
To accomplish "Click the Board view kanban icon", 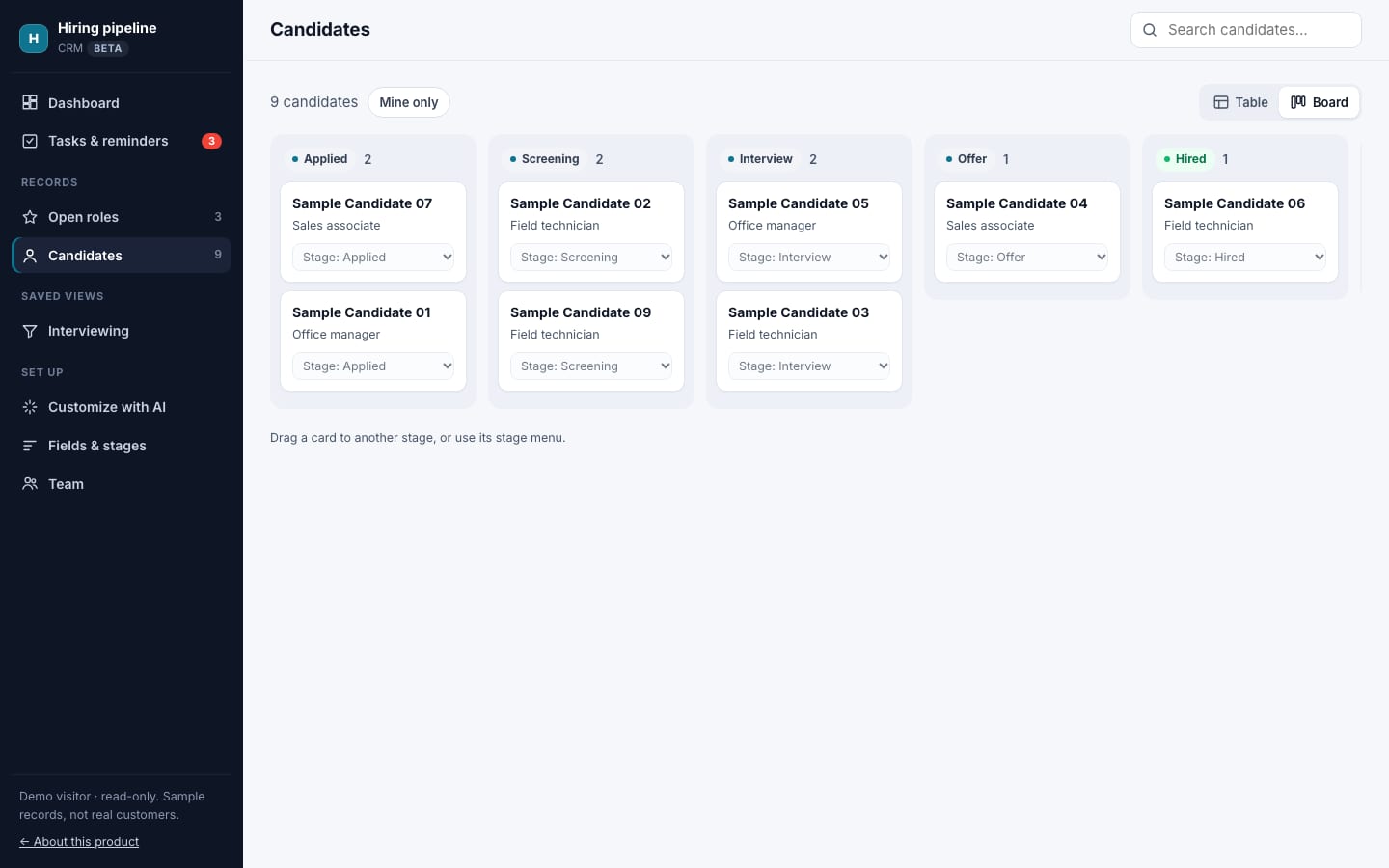I will coord(1298,102).
